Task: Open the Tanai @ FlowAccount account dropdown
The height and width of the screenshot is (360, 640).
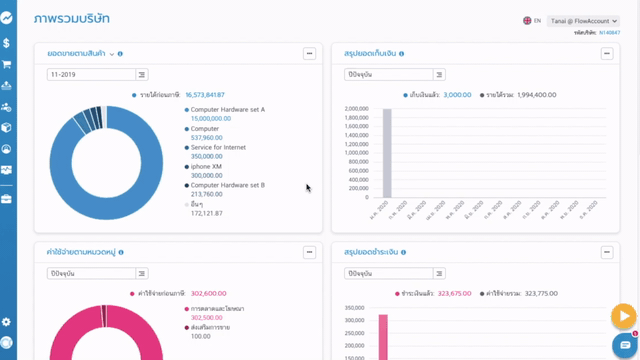Action: (583, 21)
